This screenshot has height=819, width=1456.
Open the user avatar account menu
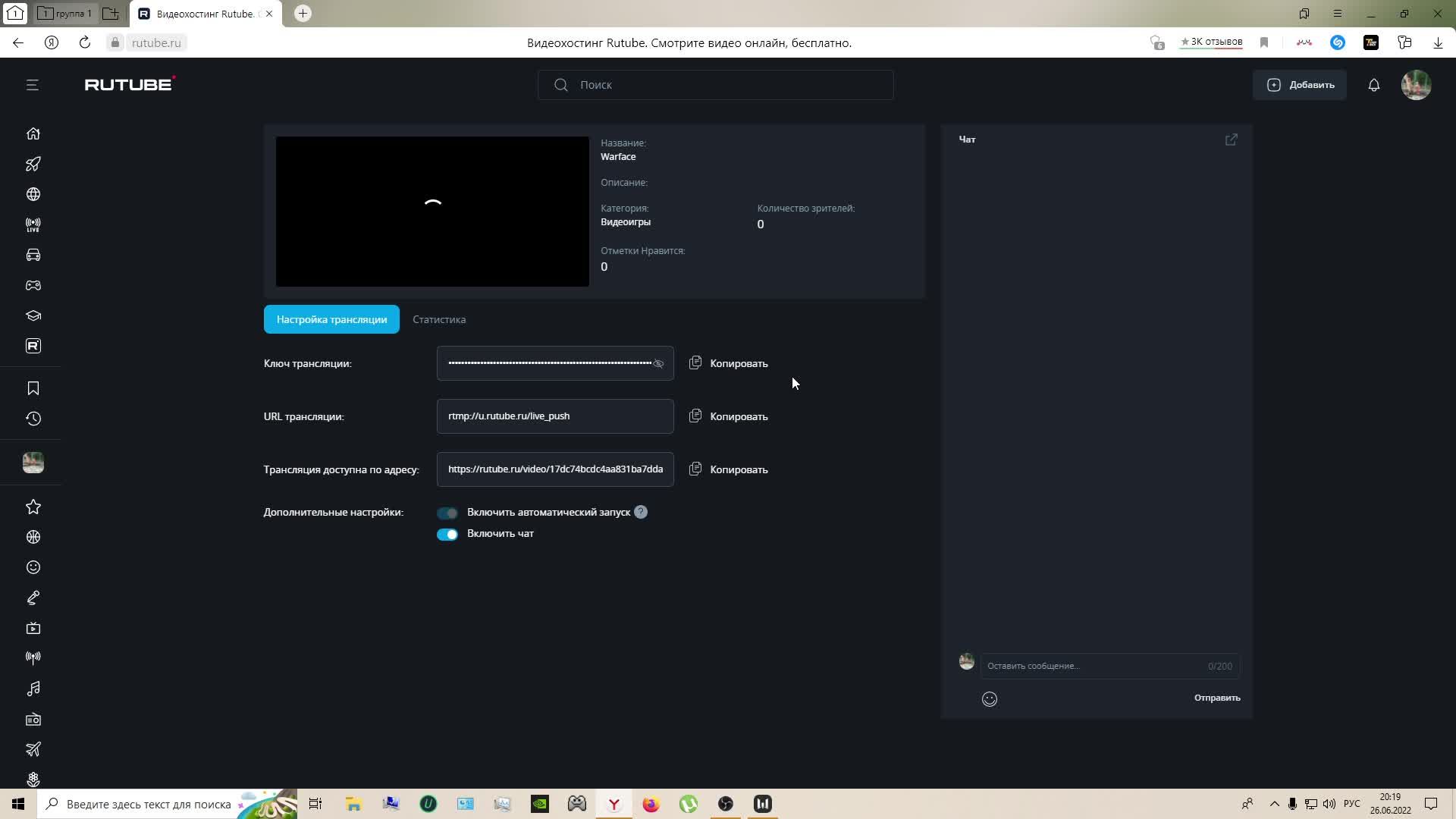1416,85
